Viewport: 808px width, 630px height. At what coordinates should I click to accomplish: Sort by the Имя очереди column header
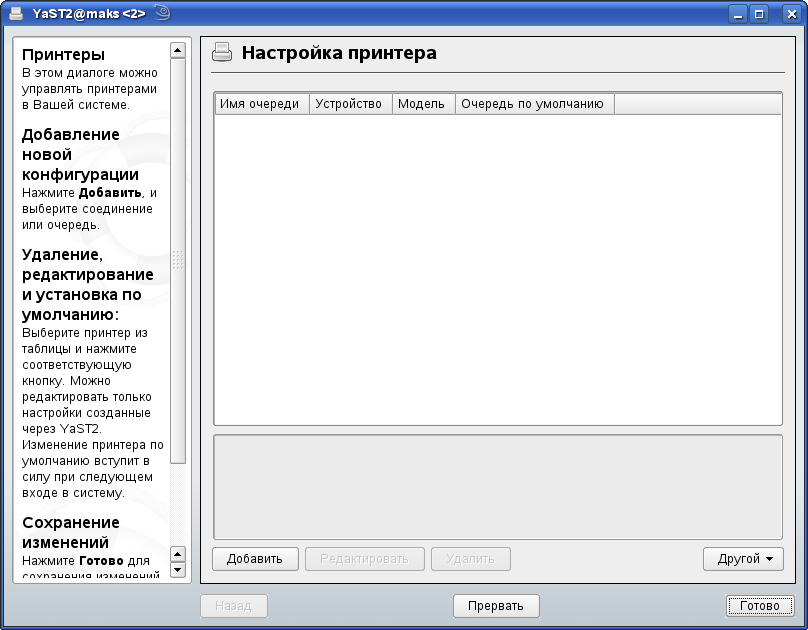[260, 104]
